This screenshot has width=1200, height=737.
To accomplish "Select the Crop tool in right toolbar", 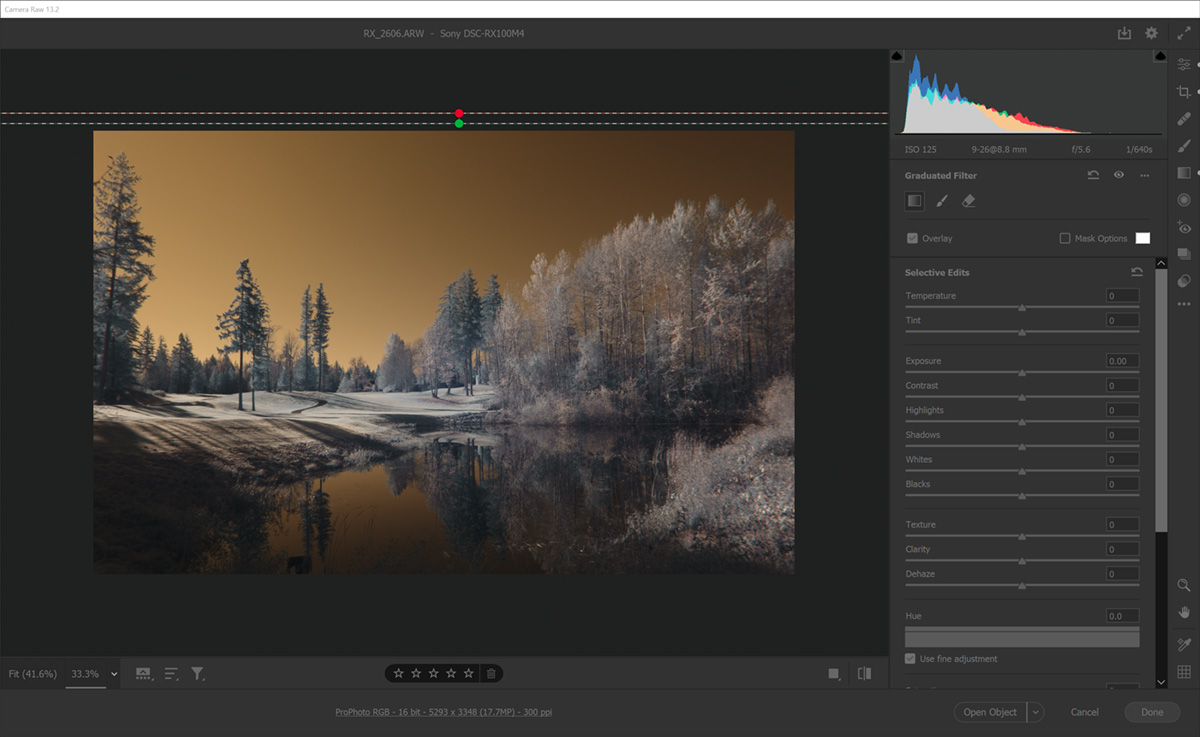I will pyautogui.click(x=1184, y=91).
